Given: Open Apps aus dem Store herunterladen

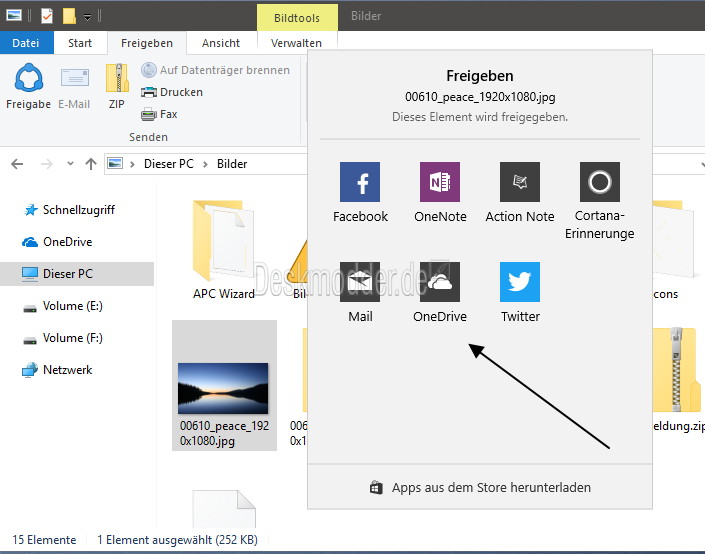Looking at the screenshot, I should pyautogui.click(x=480, y=487).
